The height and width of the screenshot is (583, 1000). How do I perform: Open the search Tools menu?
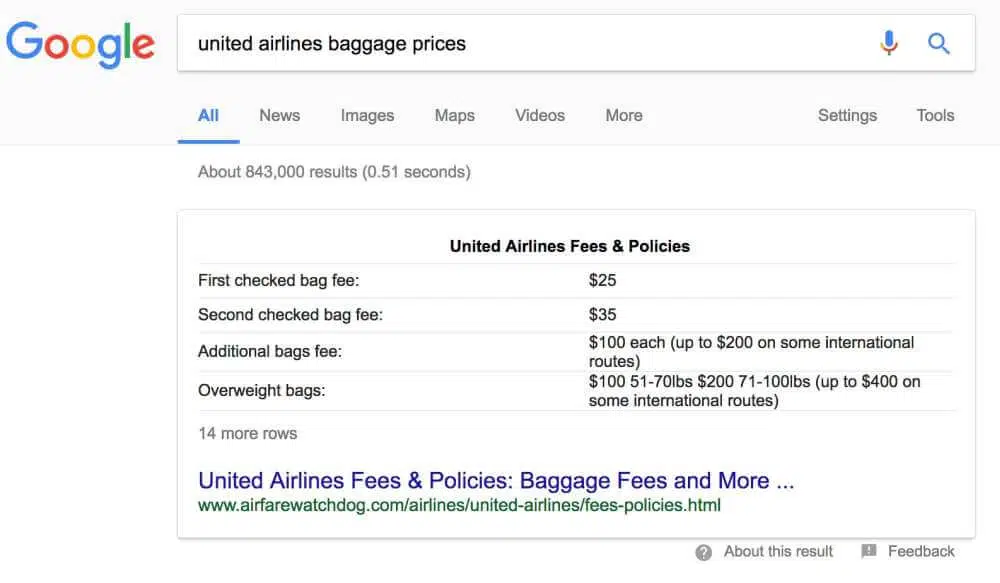935,115
